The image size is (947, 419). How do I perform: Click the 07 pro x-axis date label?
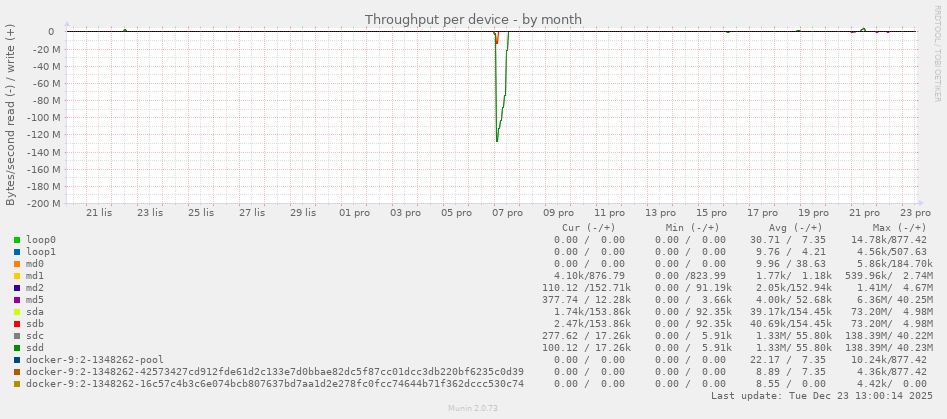tap(507, 213)
